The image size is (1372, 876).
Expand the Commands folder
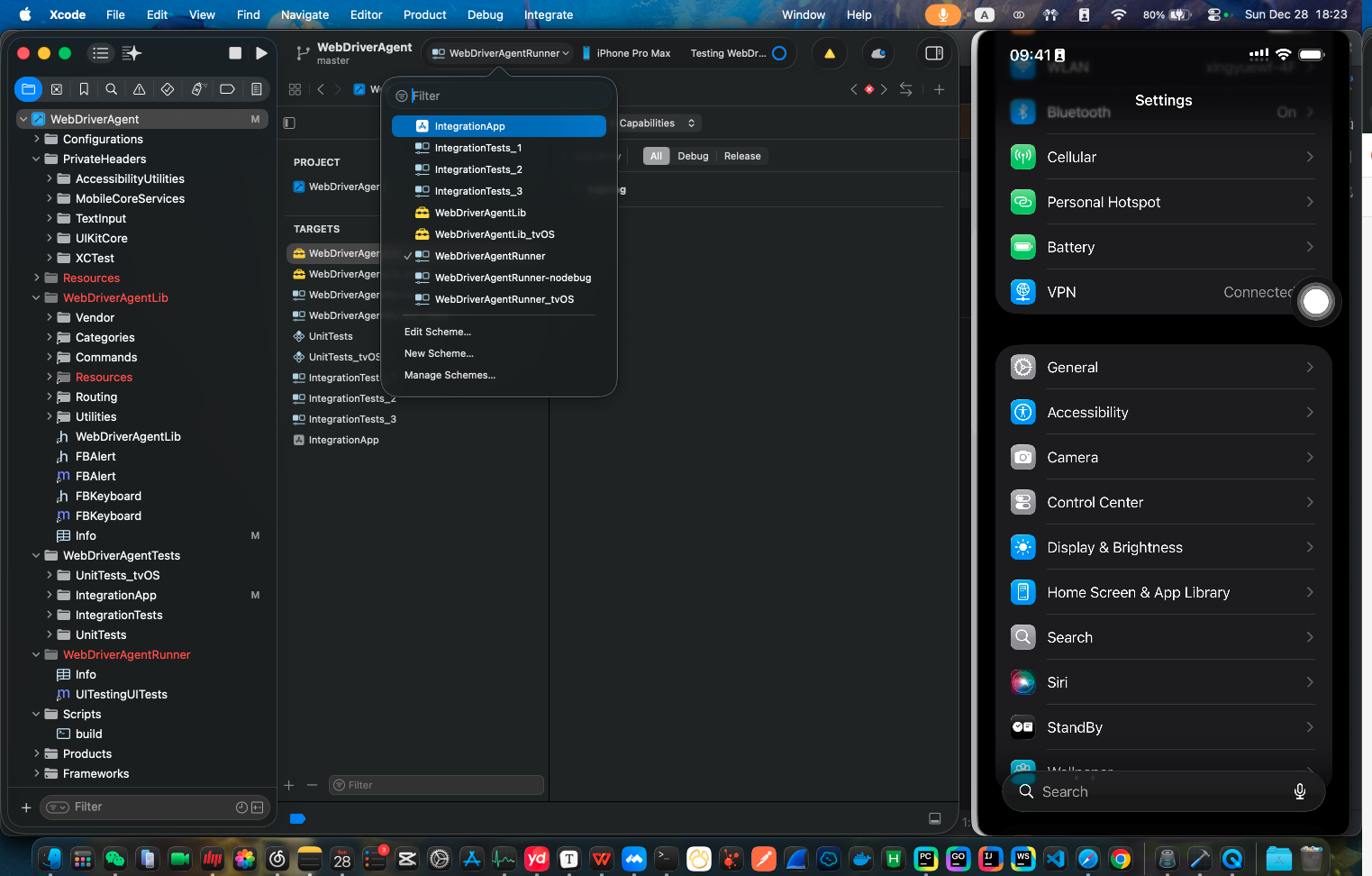coord(49,357)
